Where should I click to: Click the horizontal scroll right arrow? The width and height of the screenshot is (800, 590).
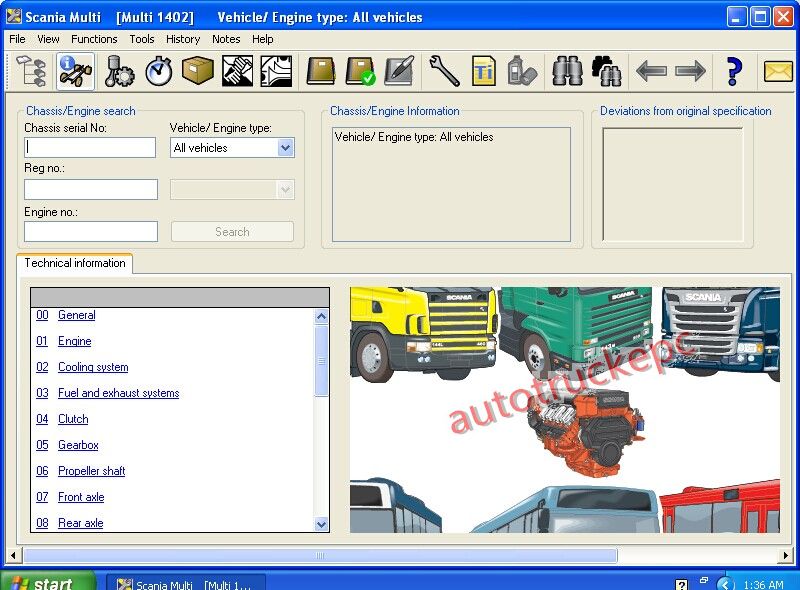pos(786,555)
